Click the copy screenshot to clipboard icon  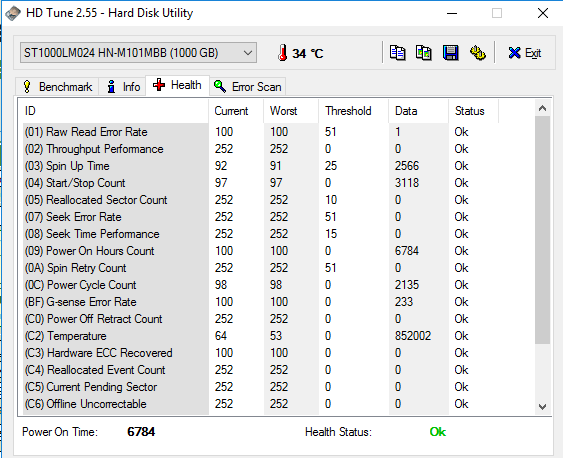tap(424, 53)
